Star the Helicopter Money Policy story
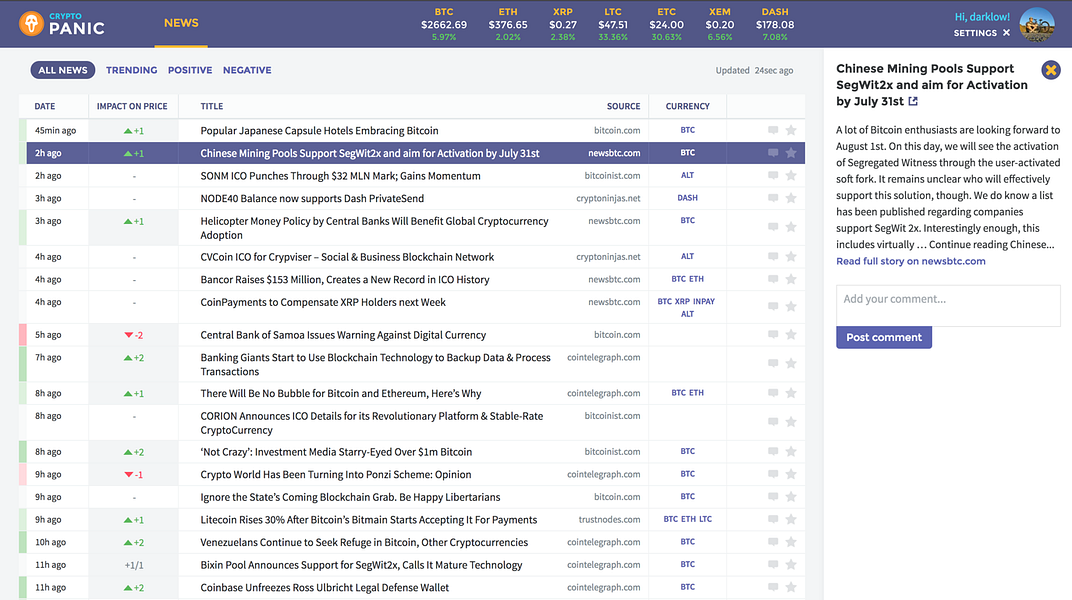 (791, 227)
